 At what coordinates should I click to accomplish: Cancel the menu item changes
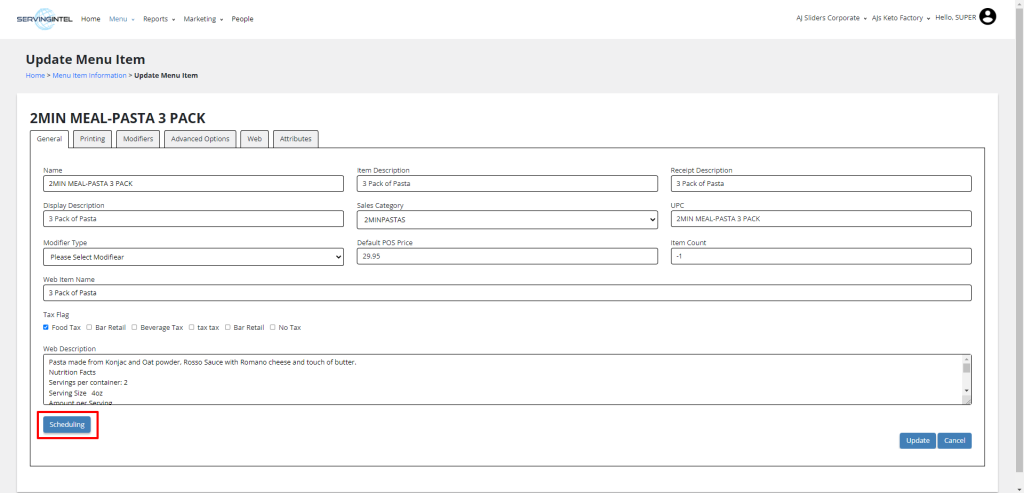[954, 440]
